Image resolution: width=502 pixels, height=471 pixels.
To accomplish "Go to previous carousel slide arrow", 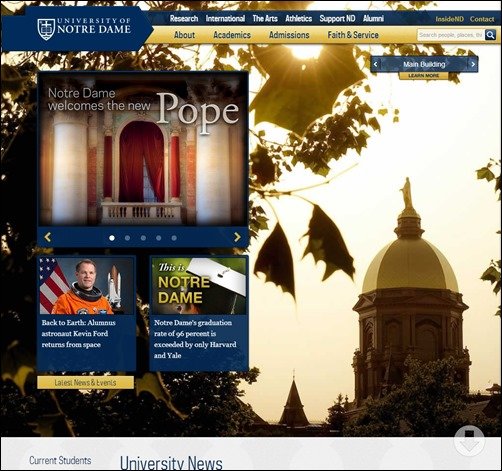I will [x=48, y=237].
